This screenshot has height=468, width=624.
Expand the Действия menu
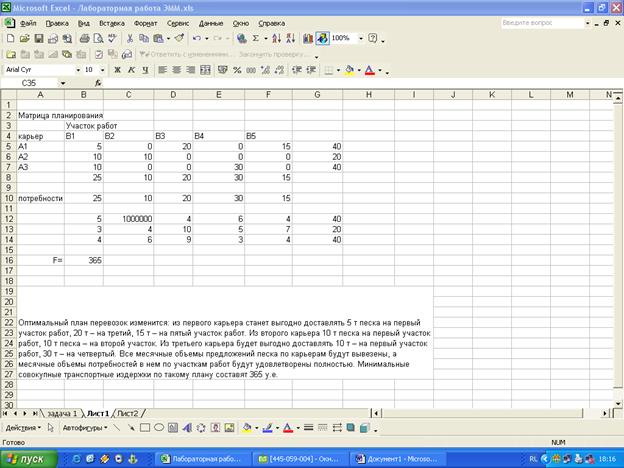[x=23, y=428]
